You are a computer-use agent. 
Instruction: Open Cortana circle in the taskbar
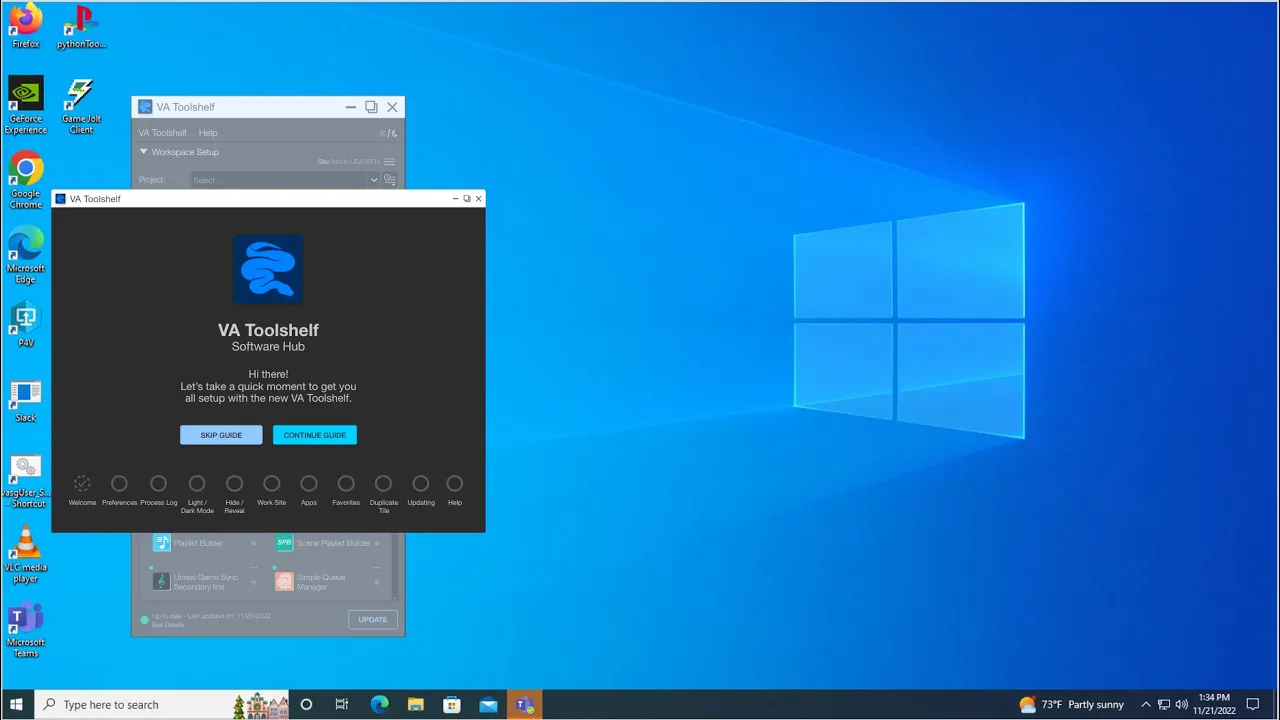[x=306, y=704]
